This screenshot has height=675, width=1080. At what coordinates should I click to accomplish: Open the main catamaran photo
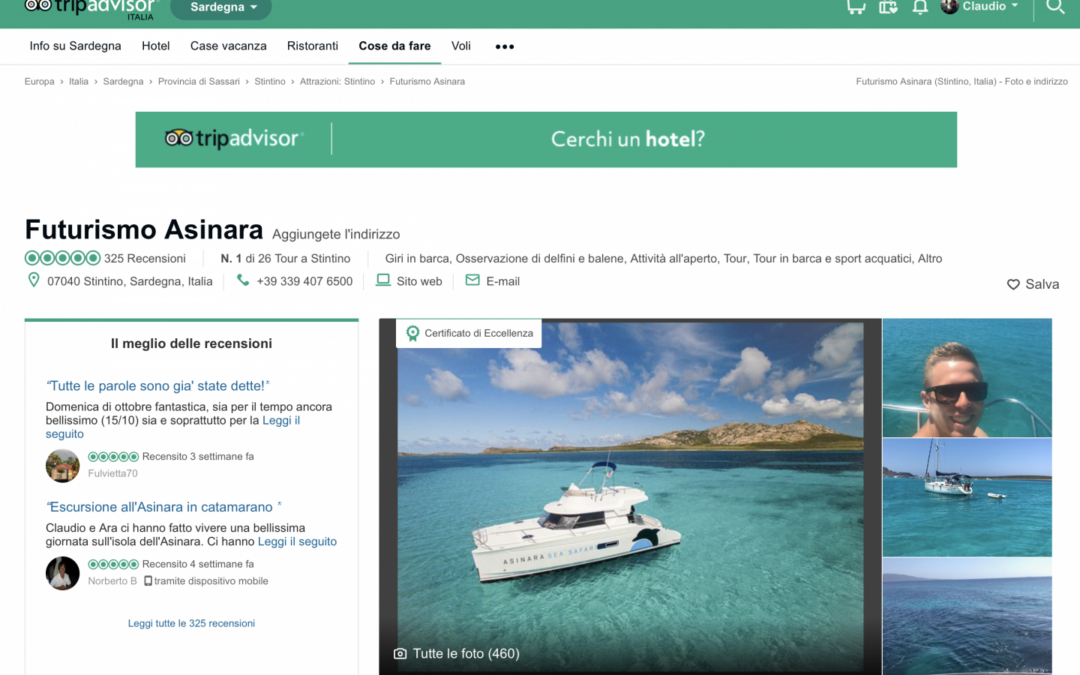pos(630,496)
